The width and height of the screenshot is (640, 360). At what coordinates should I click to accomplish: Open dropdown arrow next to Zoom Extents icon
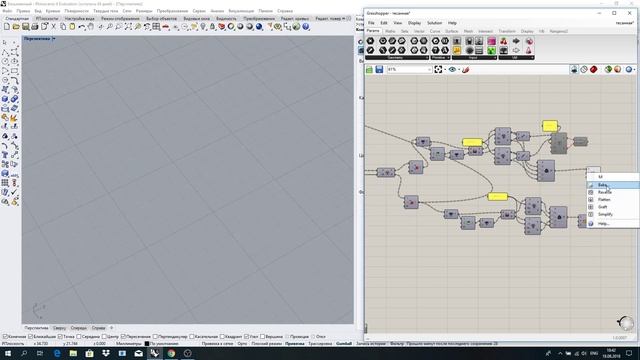444,70
